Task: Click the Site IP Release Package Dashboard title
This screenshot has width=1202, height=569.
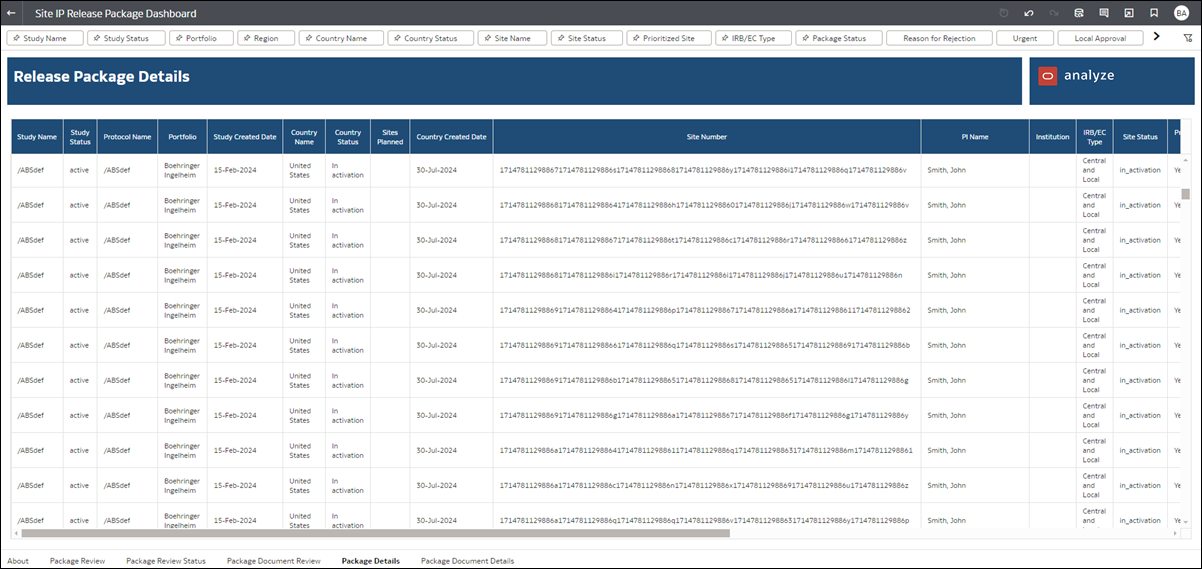Action: (116, 14)
